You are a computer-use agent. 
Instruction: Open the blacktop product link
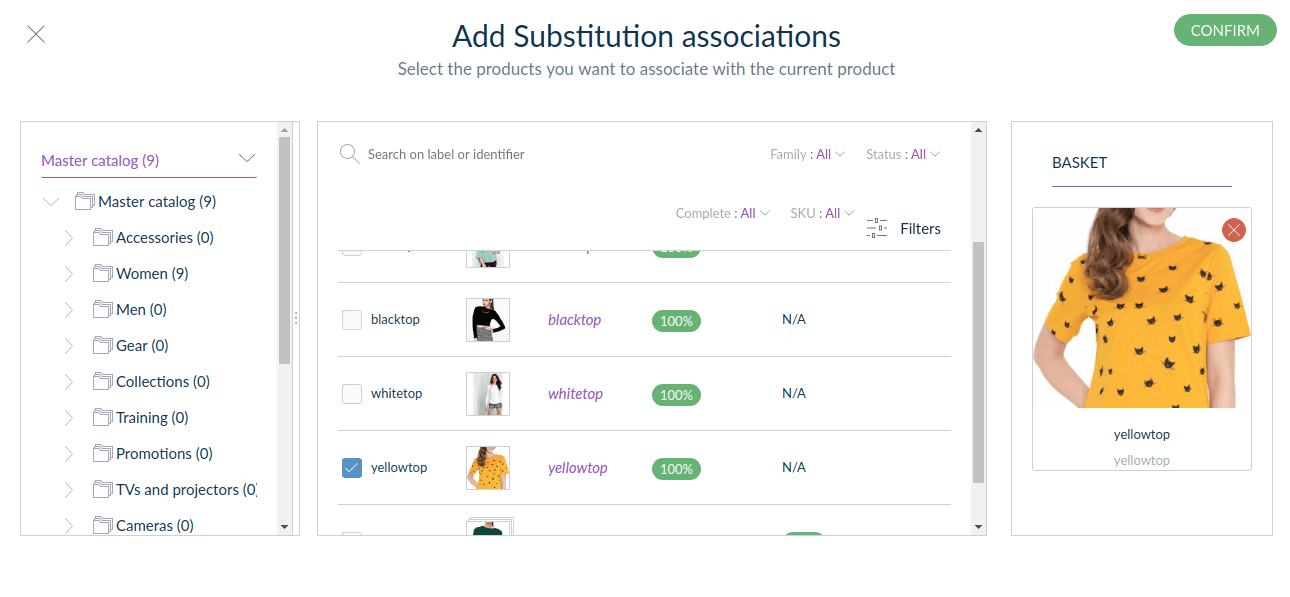click(574, 320)
